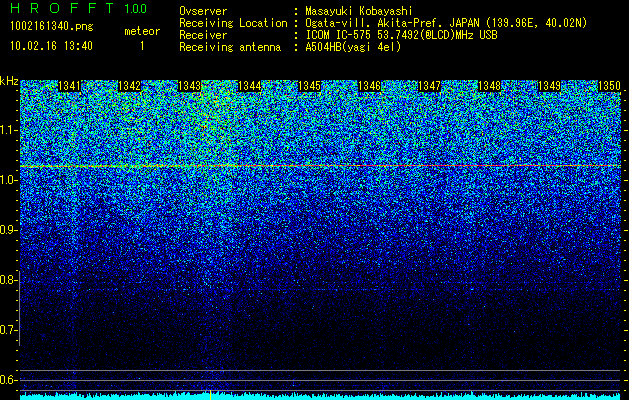Click the 1.1 kHz axis label
The image size is (629, 400).
coord(9,130)
